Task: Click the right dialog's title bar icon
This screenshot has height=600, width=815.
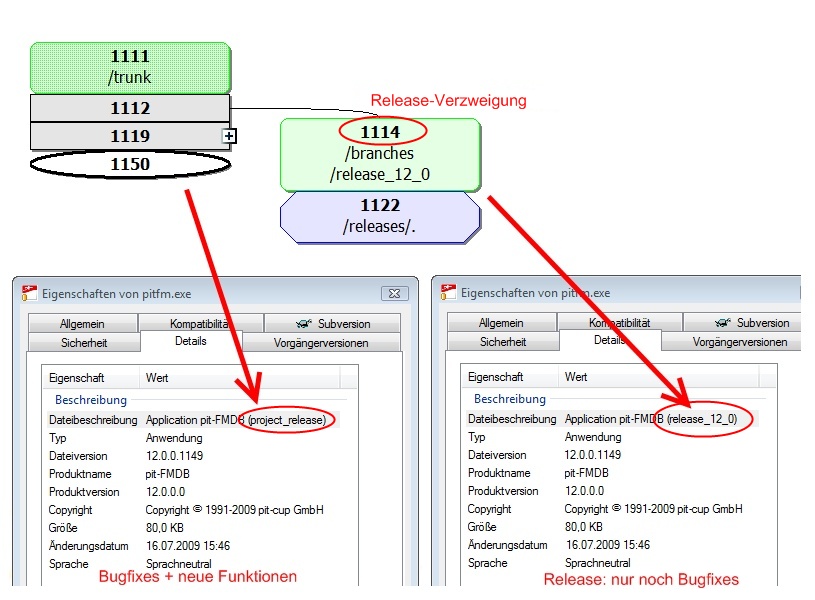Action: coord(448,292)
